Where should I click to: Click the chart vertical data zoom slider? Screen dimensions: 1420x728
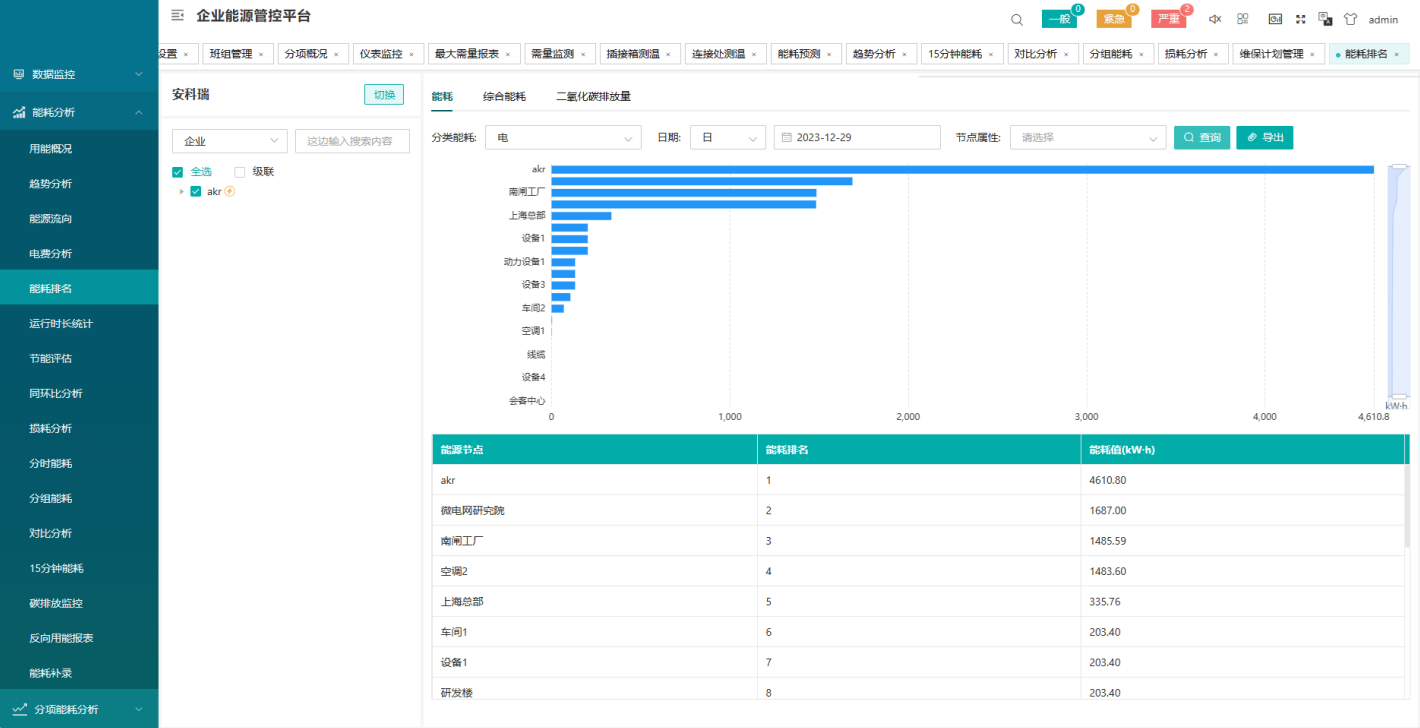pyautogui.click(x=1399, y=282)
